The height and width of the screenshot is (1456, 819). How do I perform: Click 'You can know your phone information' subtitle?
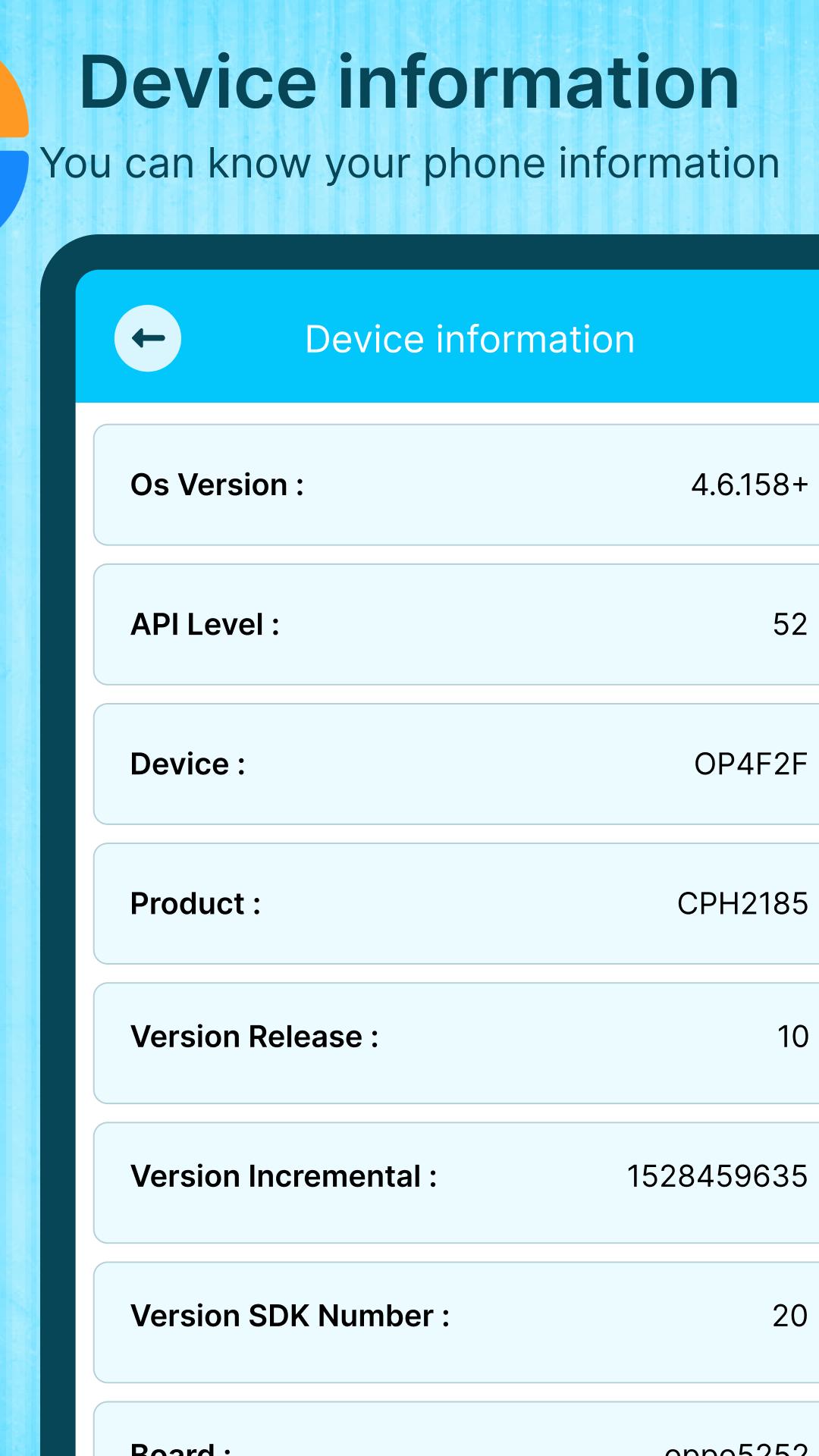tap(409, 163)
